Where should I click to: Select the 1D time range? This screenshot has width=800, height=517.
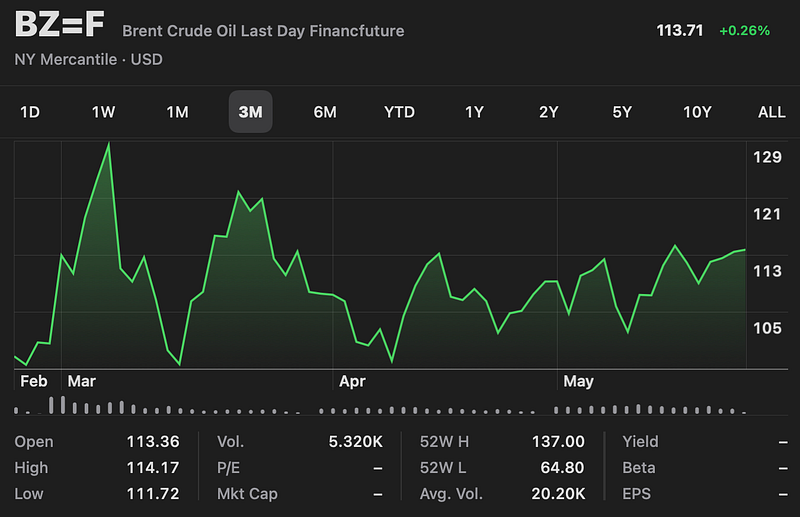(x=30, y=112)
